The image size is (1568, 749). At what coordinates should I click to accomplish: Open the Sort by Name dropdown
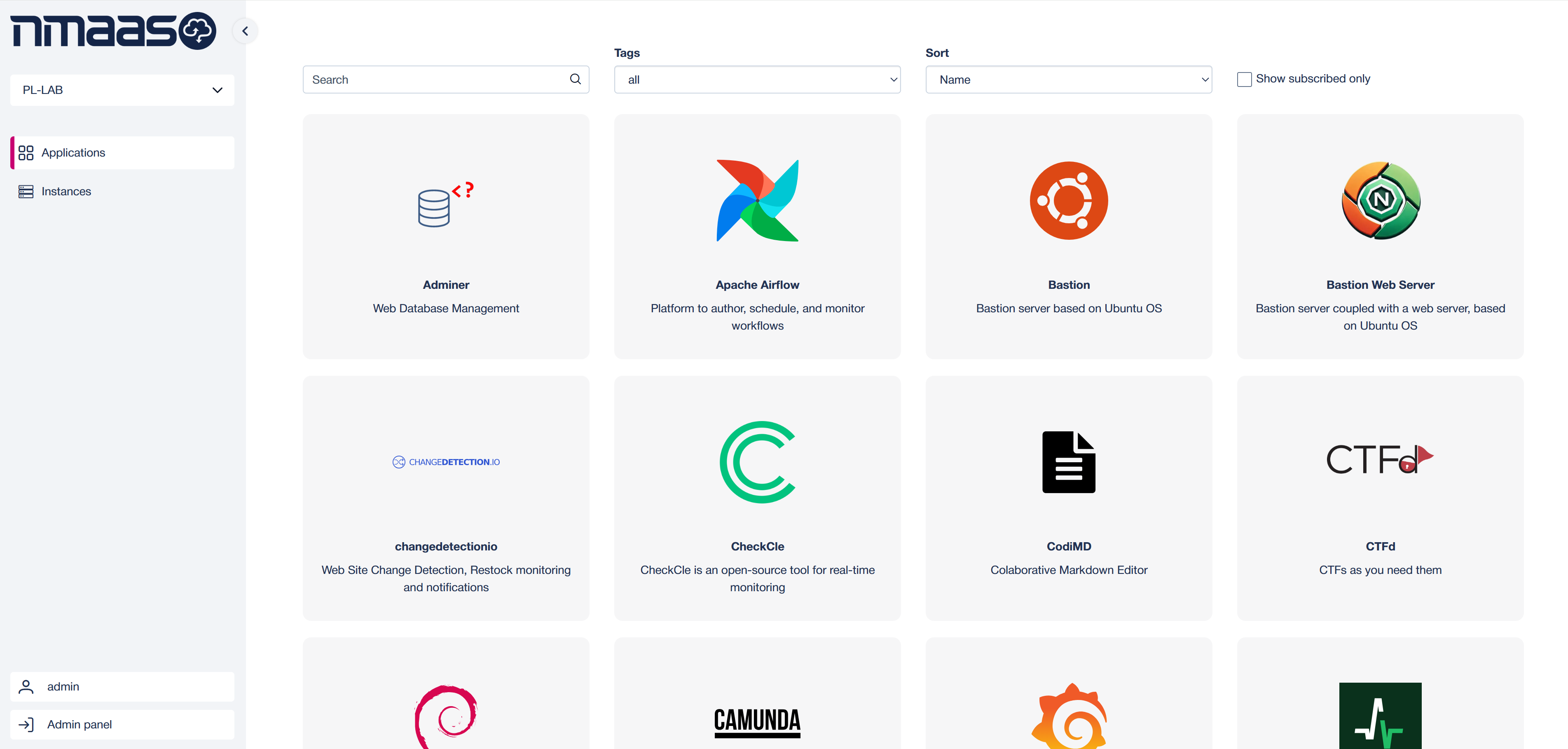coord(1068,80)
